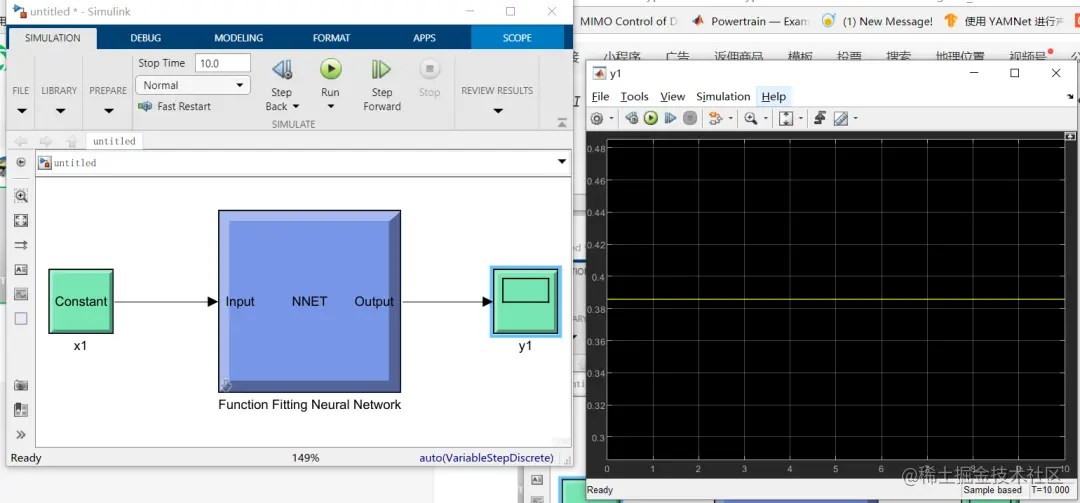Click the Highlight Simulink Block icon in scope
This screenshot has height=503, width=1080.
(x=715, y=119)
